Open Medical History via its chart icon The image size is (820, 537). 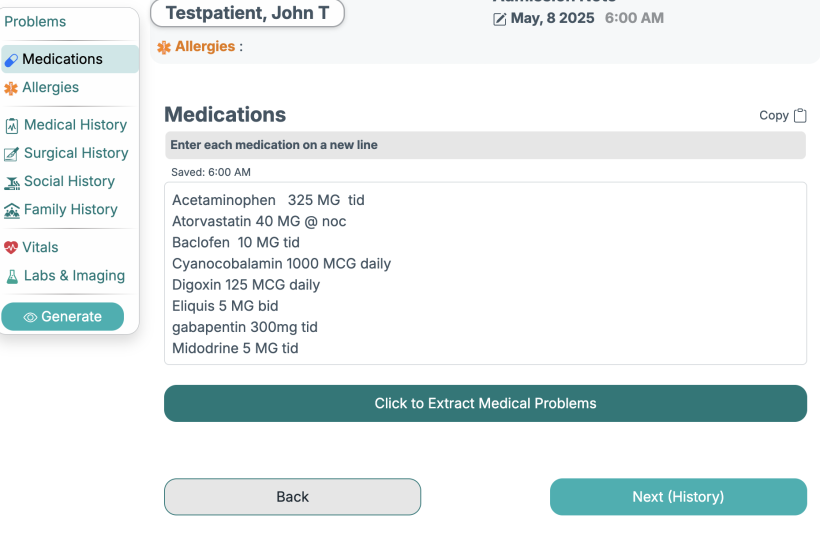pos(12,126)
